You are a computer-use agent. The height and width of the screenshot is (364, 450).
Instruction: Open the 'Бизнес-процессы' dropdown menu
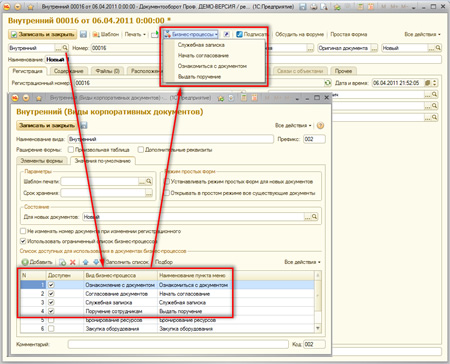[x=191, y=34]
